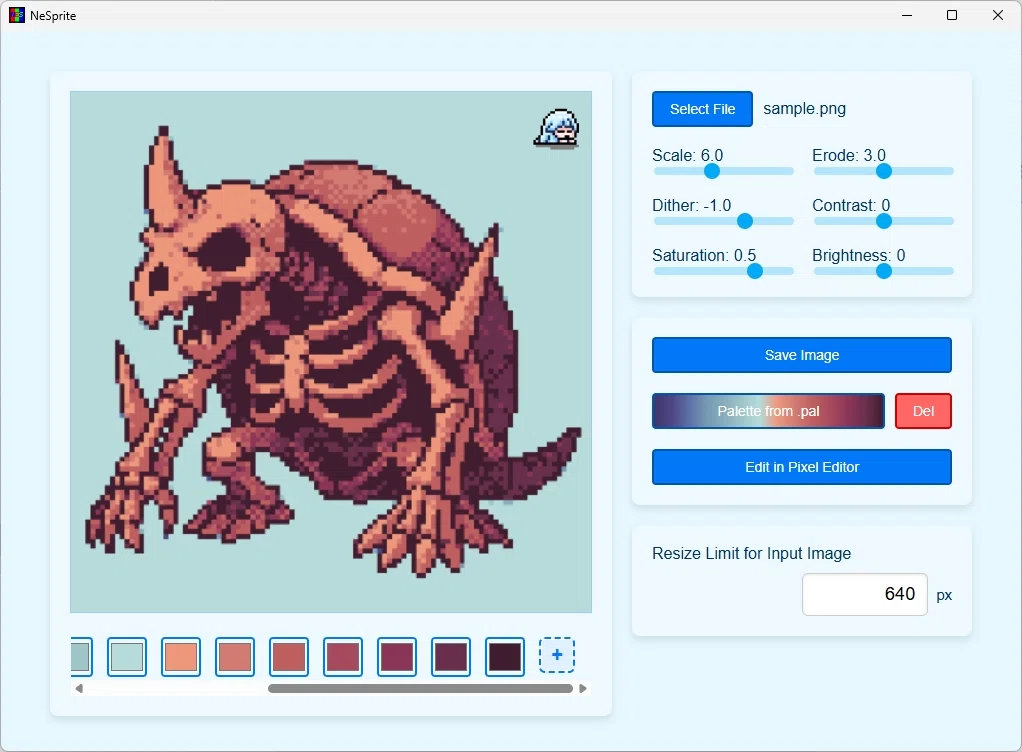Click the right scroll arrow under the palette
1022x752 pixels.
click(583, 688)
